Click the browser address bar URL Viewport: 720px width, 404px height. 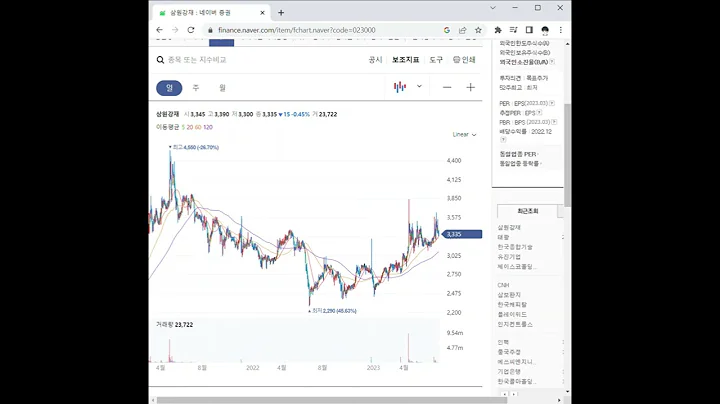(x=297, y=30)
